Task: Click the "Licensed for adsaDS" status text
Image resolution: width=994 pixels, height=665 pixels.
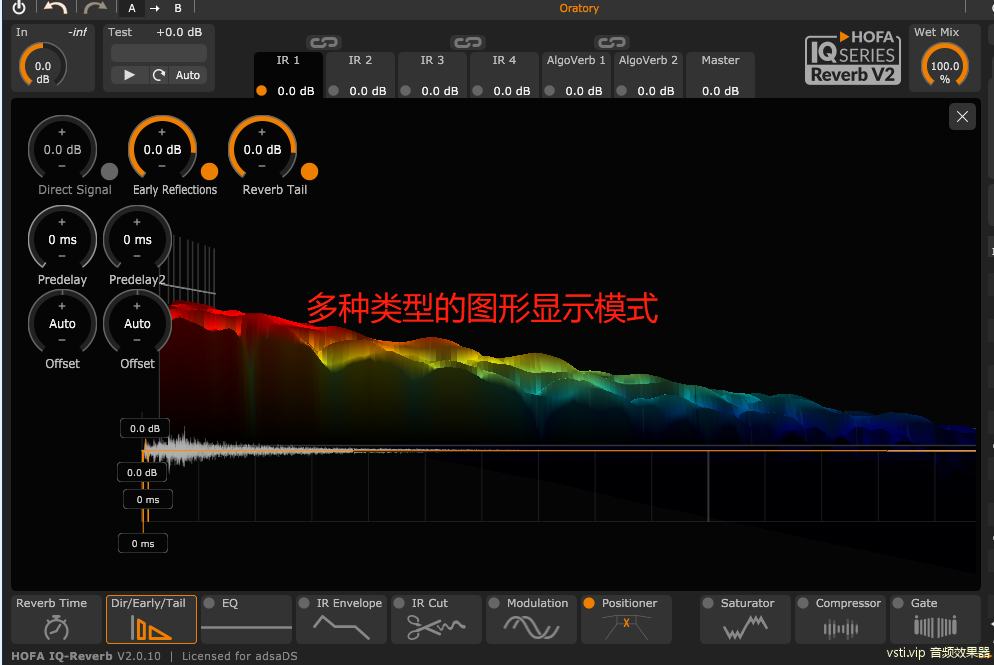Action: [240, 656]
